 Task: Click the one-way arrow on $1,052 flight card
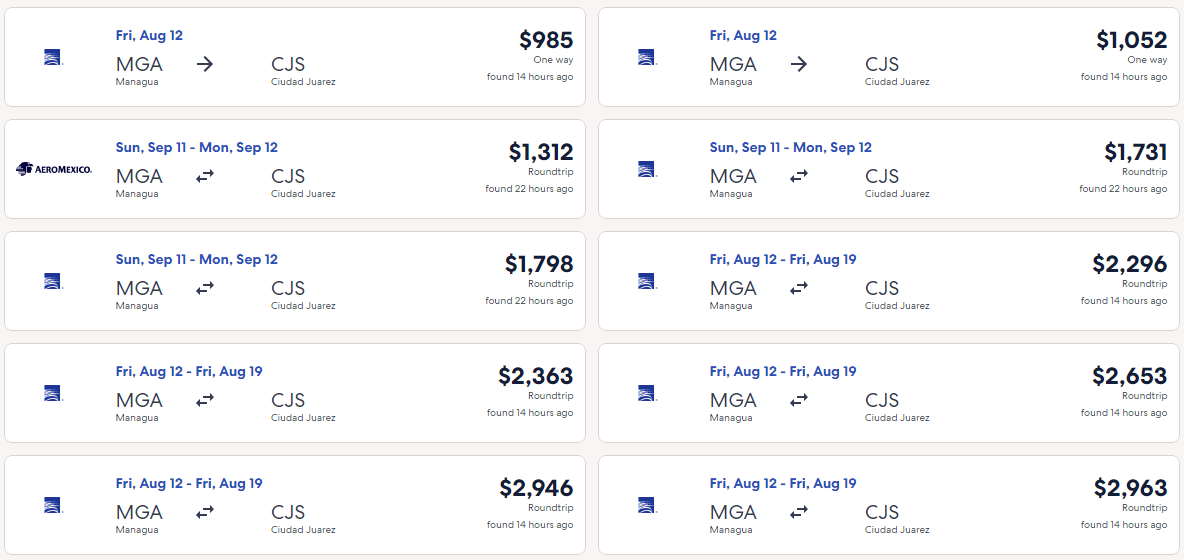coord(799,64)
